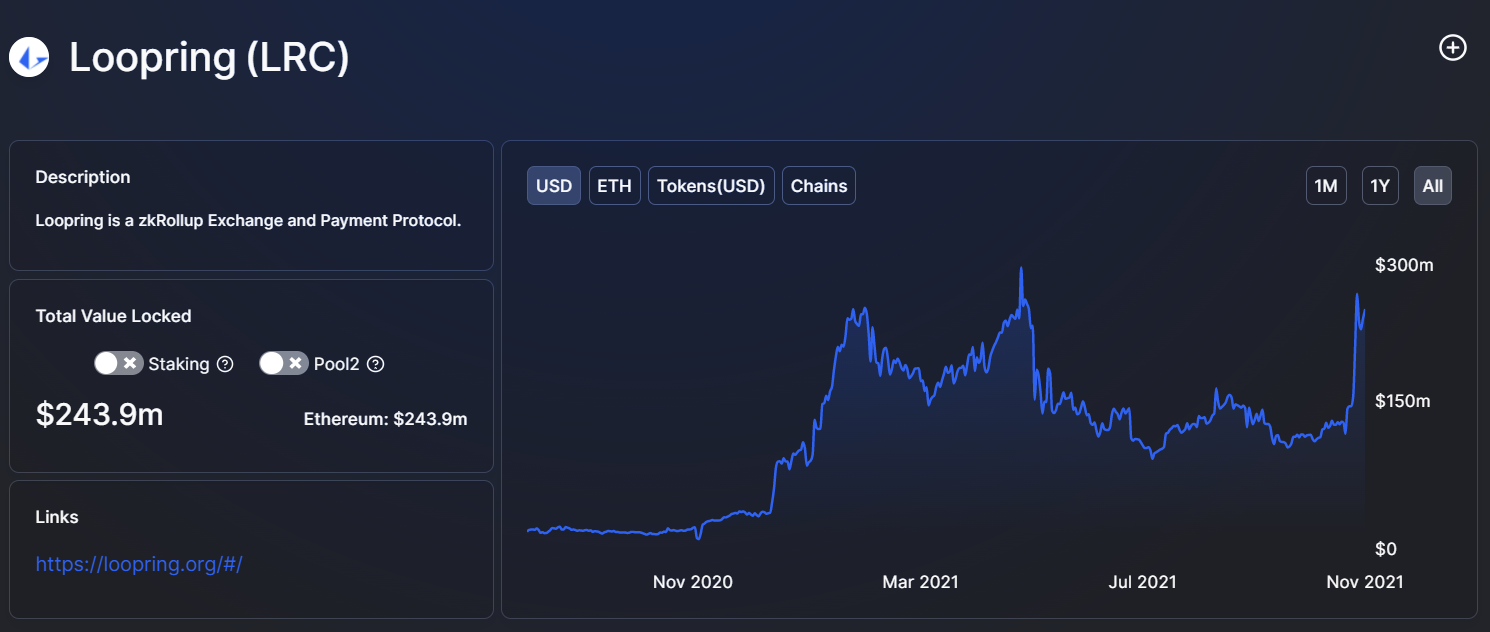Click the plus circle add icon
The width and height of the screenshot is (1490, 632).
pyautogui.click(x=1452, y=47)
